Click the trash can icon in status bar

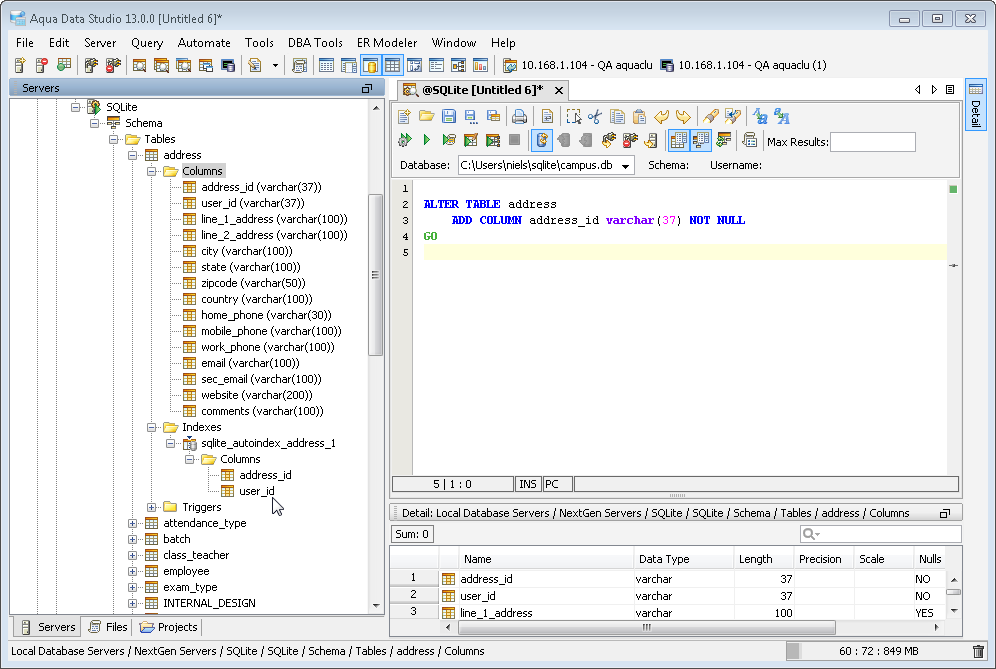click(978, 651)
